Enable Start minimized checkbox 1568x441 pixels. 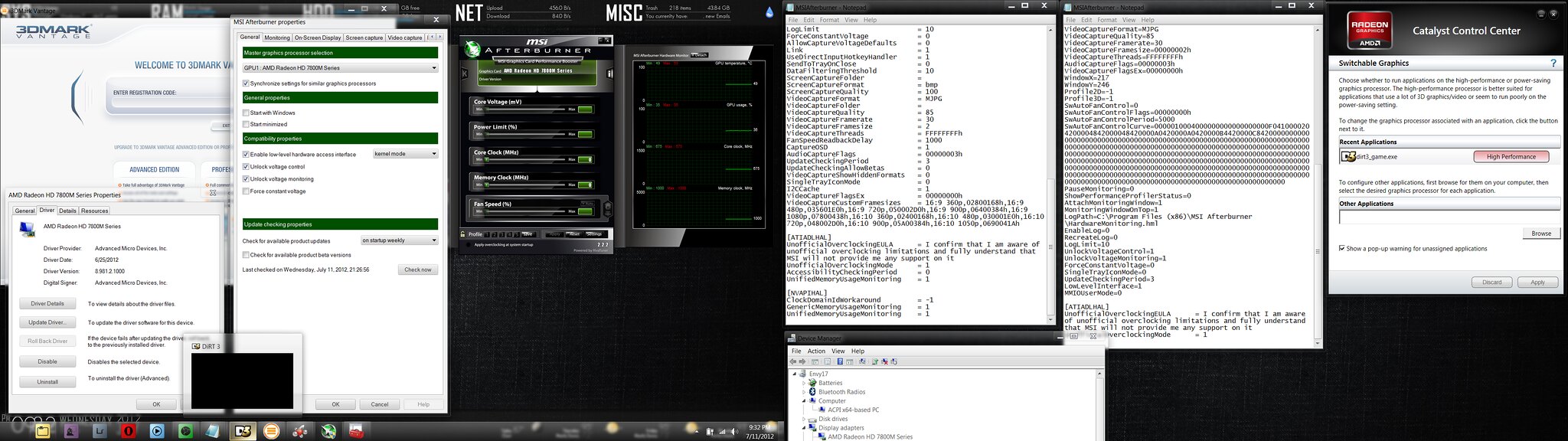(x=246, y=124)
